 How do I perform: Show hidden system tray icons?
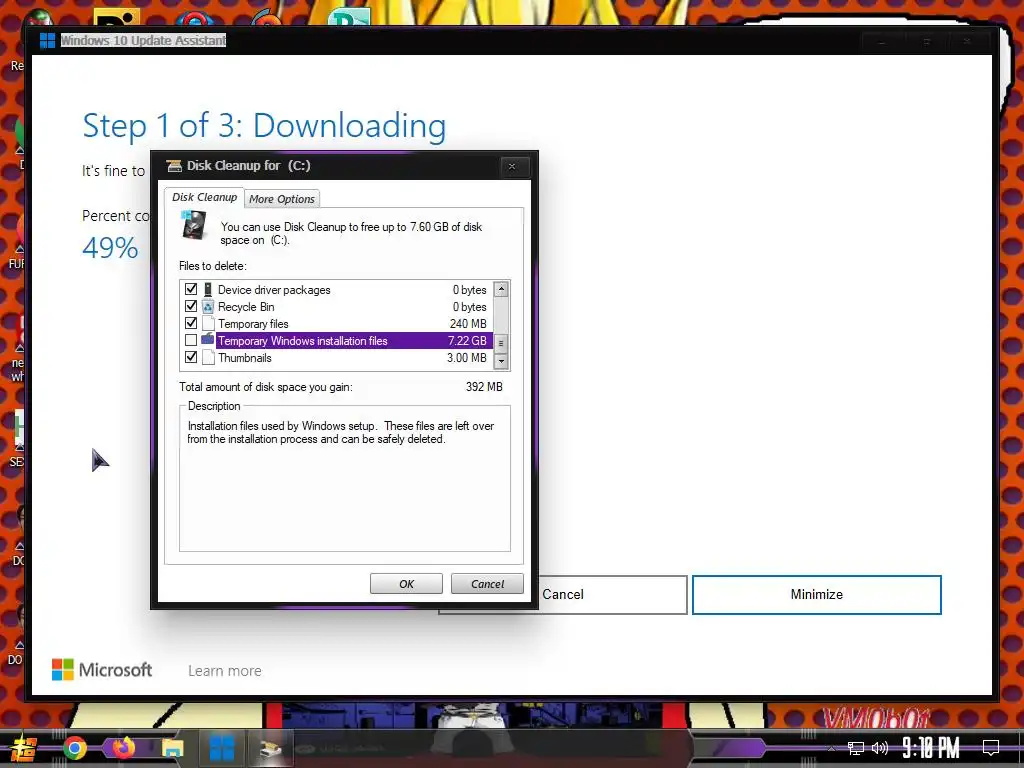click(x=831, y=748)
